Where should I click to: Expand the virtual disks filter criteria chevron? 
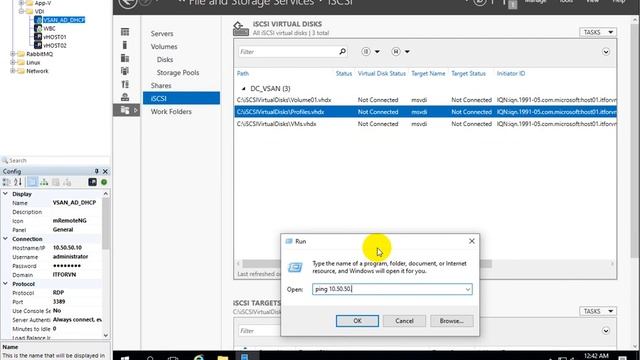coord(606,52)
